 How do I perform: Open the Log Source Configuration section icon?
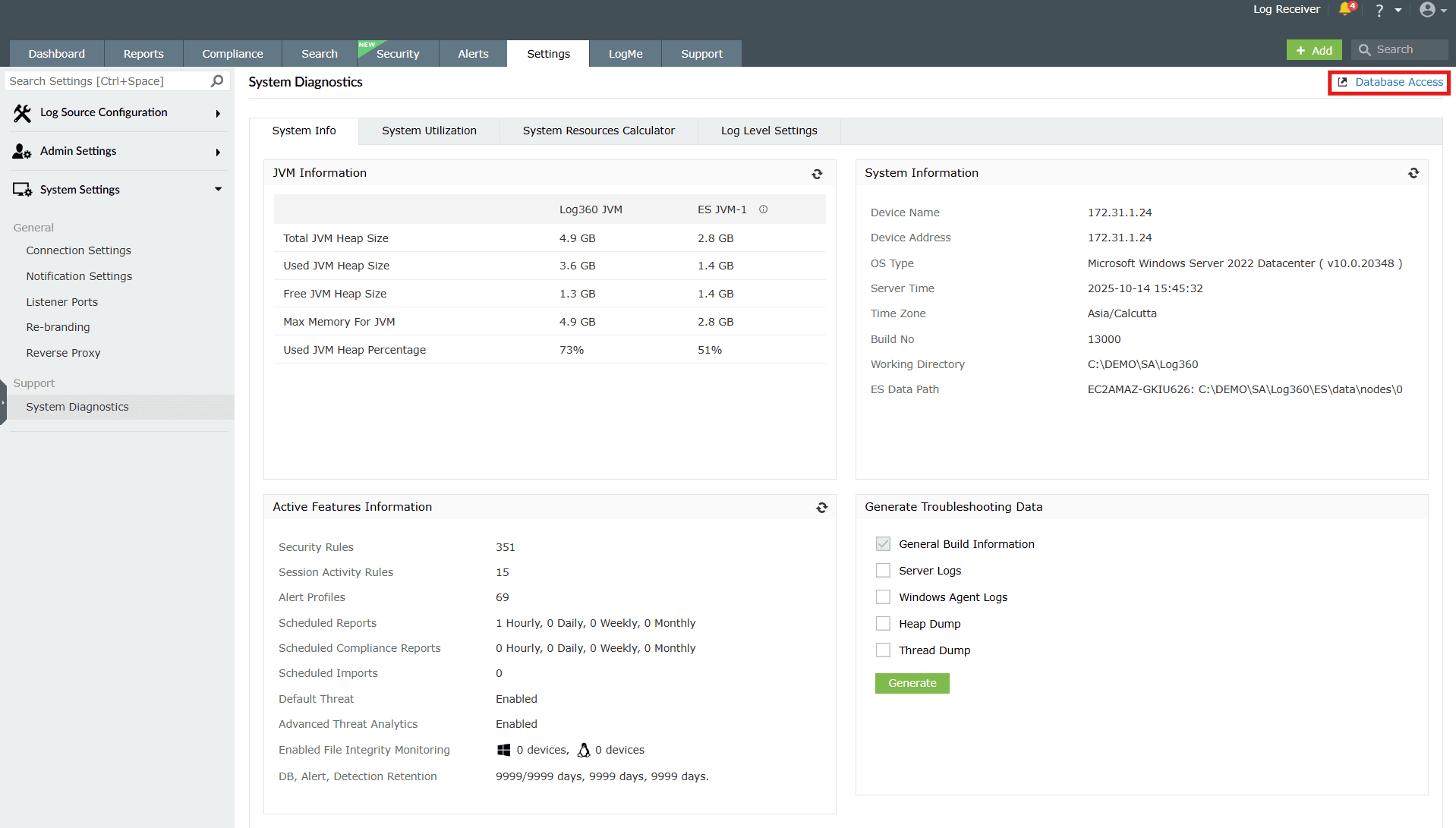[22, 112]
